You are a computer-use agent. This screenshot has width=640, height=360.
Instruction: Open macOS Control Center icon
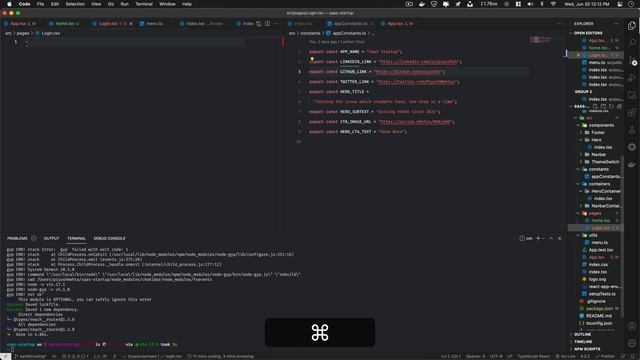620,4
